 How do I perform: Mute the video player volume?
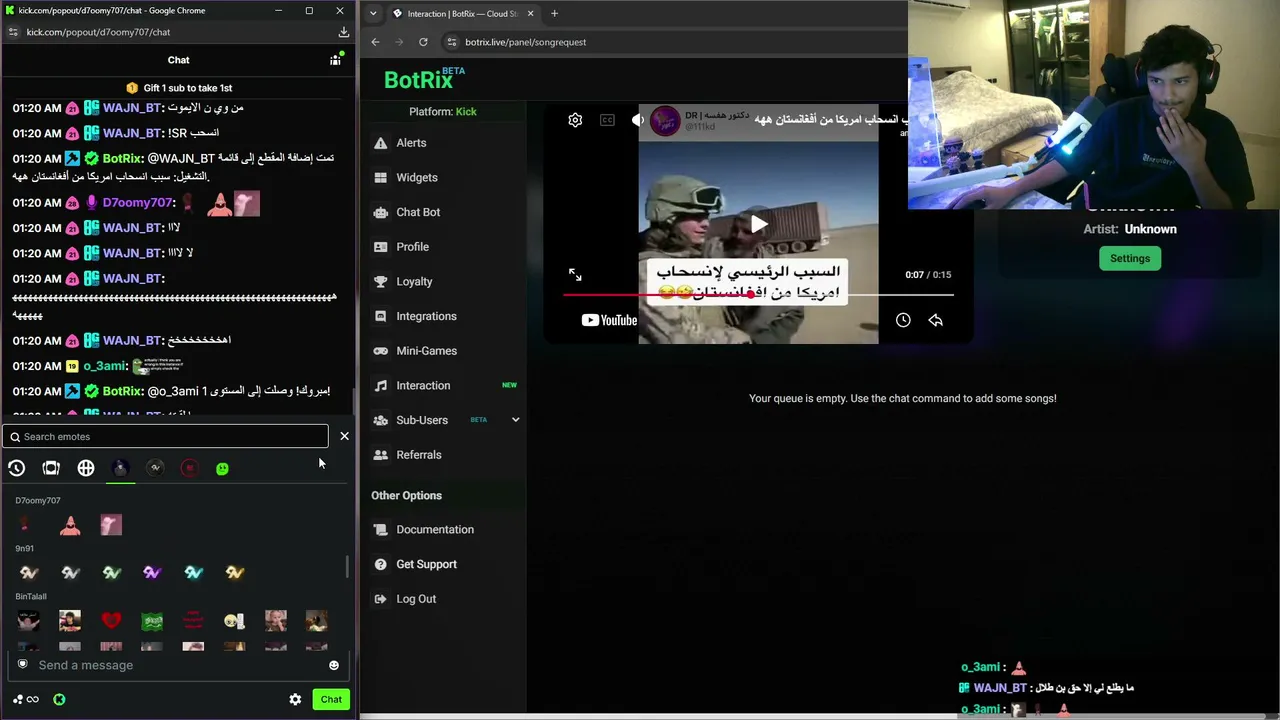[638, 120]
